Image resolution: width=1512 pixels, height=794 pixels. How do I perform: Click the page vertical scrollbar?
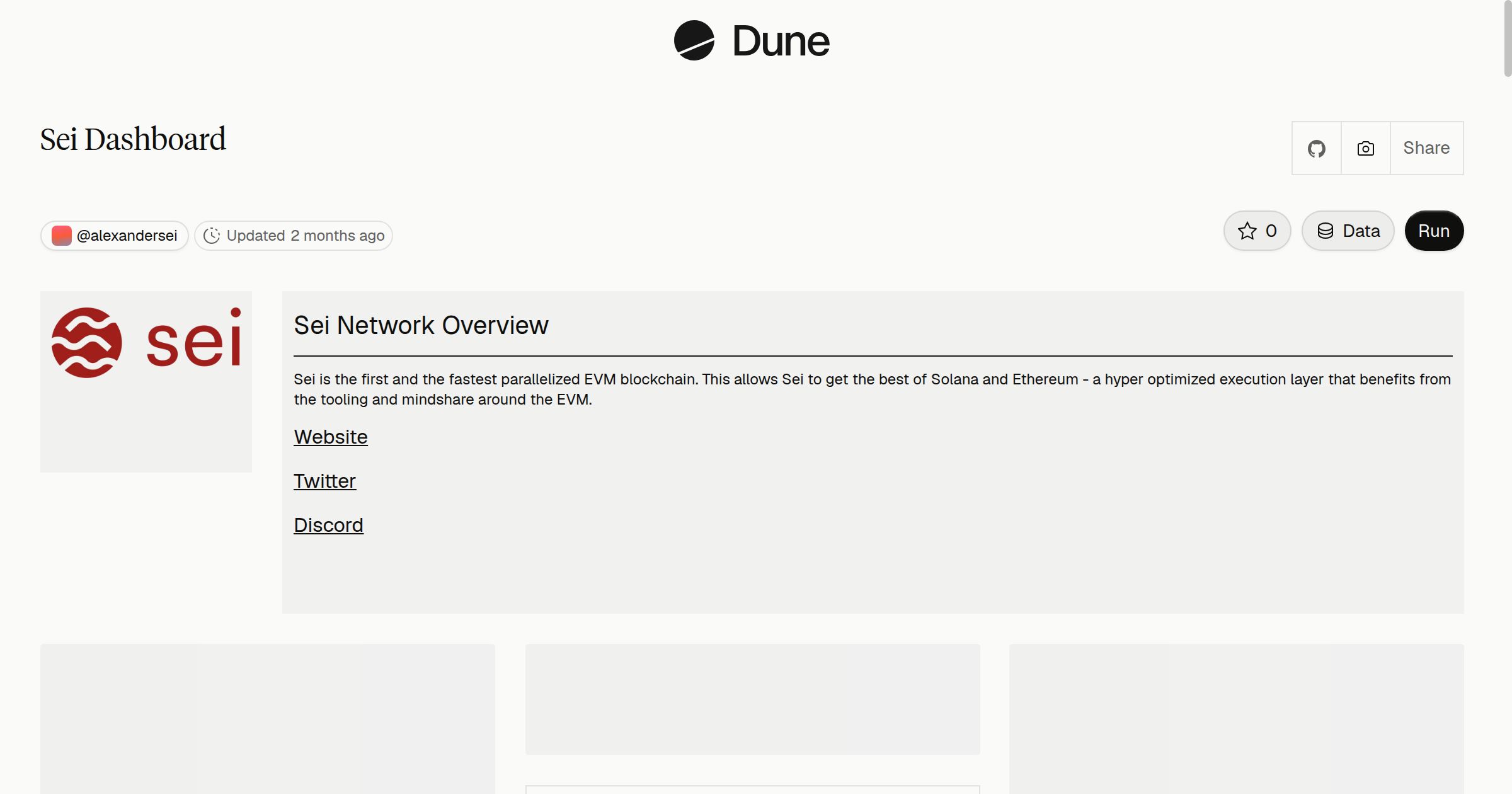(1508, 39)
